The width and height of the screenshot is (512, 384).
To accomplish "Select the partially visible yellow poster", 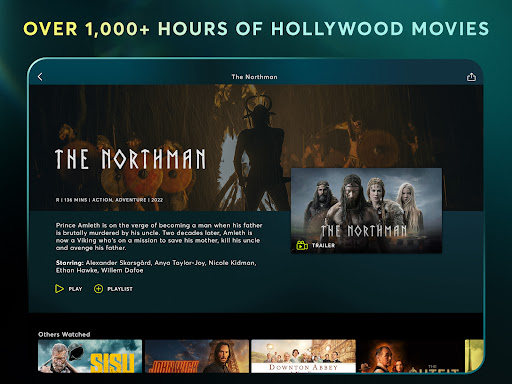I will 474,355.
